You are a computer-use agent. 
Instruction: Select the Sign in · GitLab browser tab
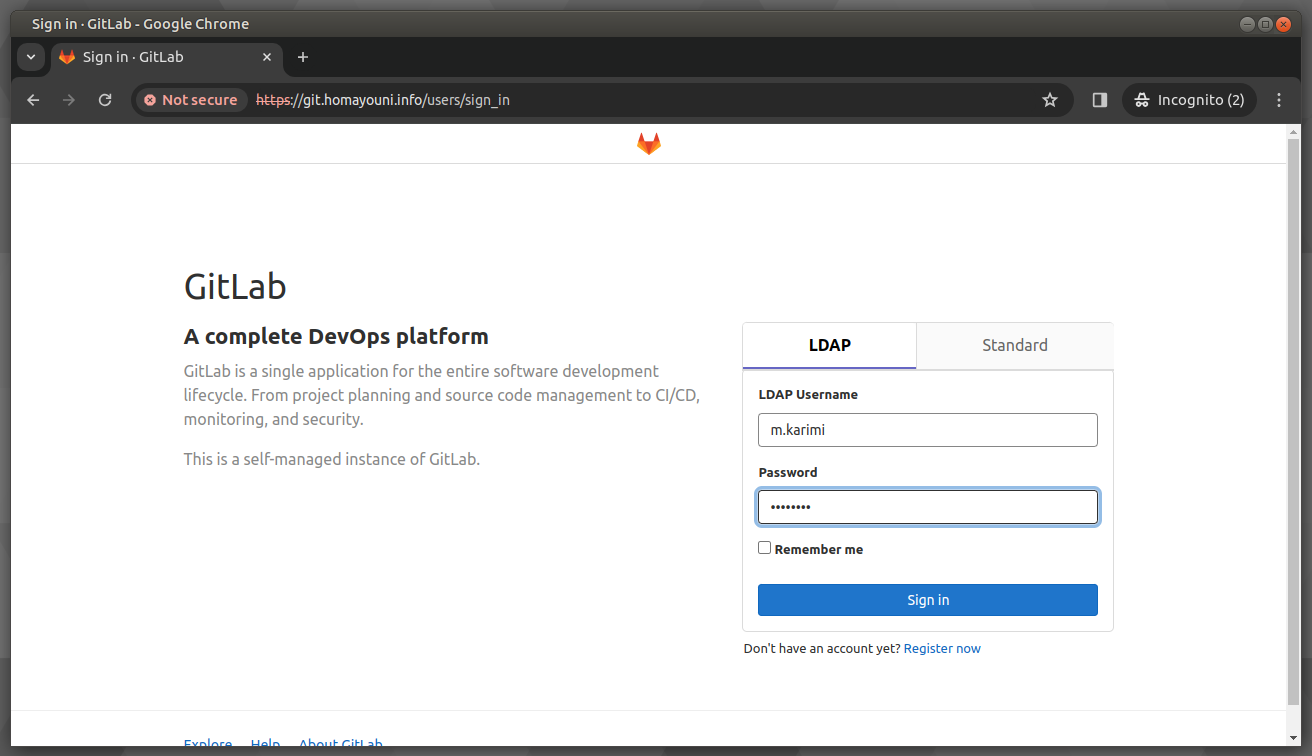pyautogui.click(x=166, y=57)
